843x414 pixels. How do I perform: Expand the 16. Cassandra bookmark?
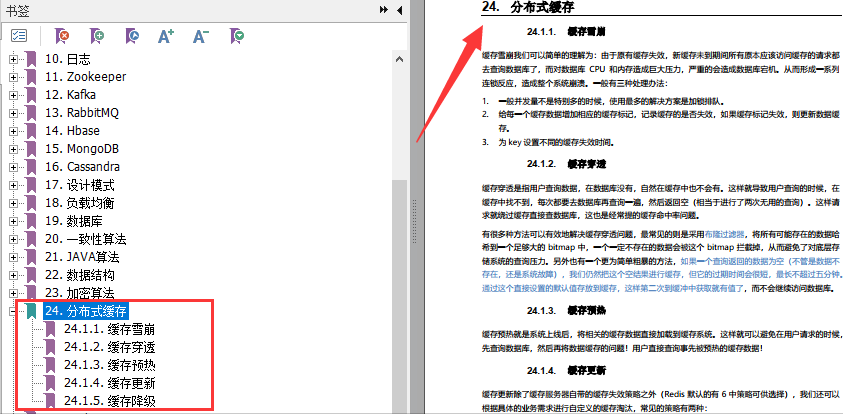pyautogui.click(x=13, y=167)
